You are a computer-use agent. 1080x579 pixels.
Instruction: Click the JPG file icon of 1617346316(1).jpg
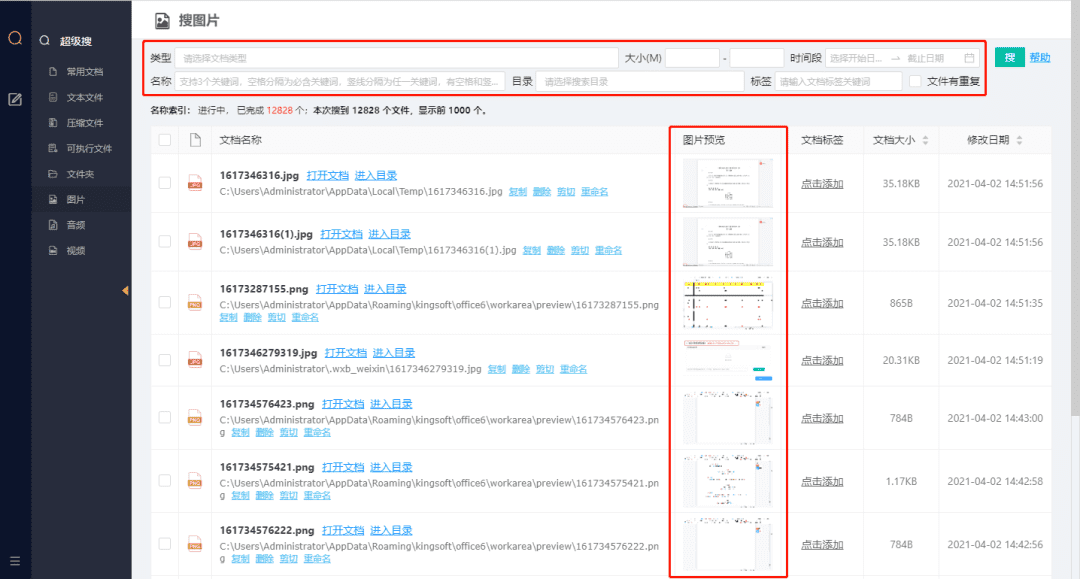point(195,242)
